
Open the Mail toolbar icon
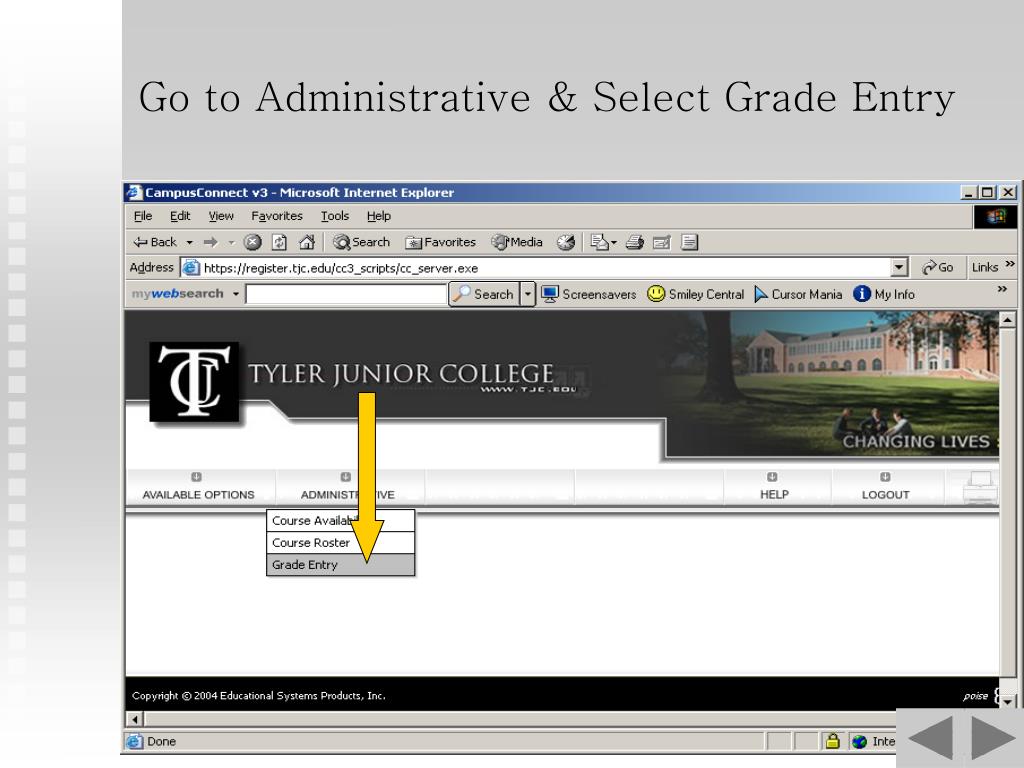point(599,242)
